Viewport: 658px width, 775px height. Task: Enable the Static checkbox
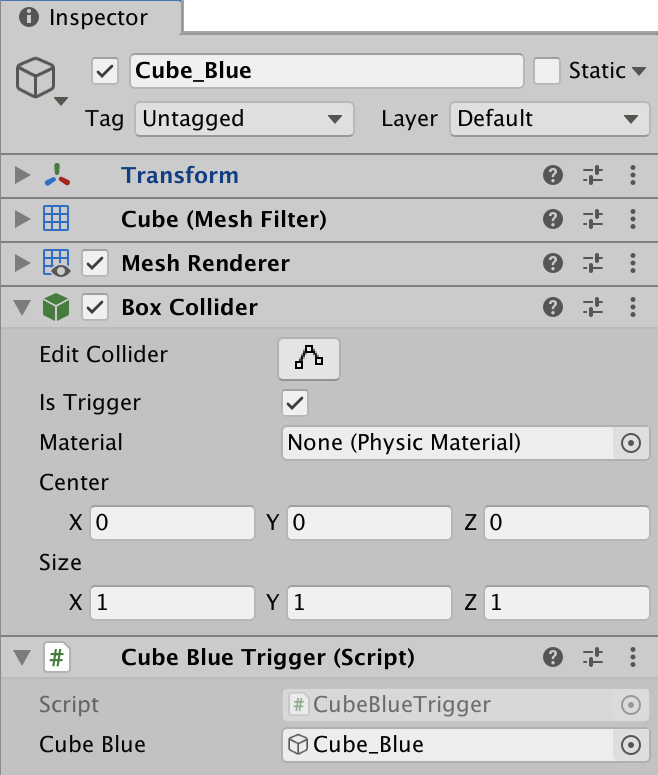point(546,71)
